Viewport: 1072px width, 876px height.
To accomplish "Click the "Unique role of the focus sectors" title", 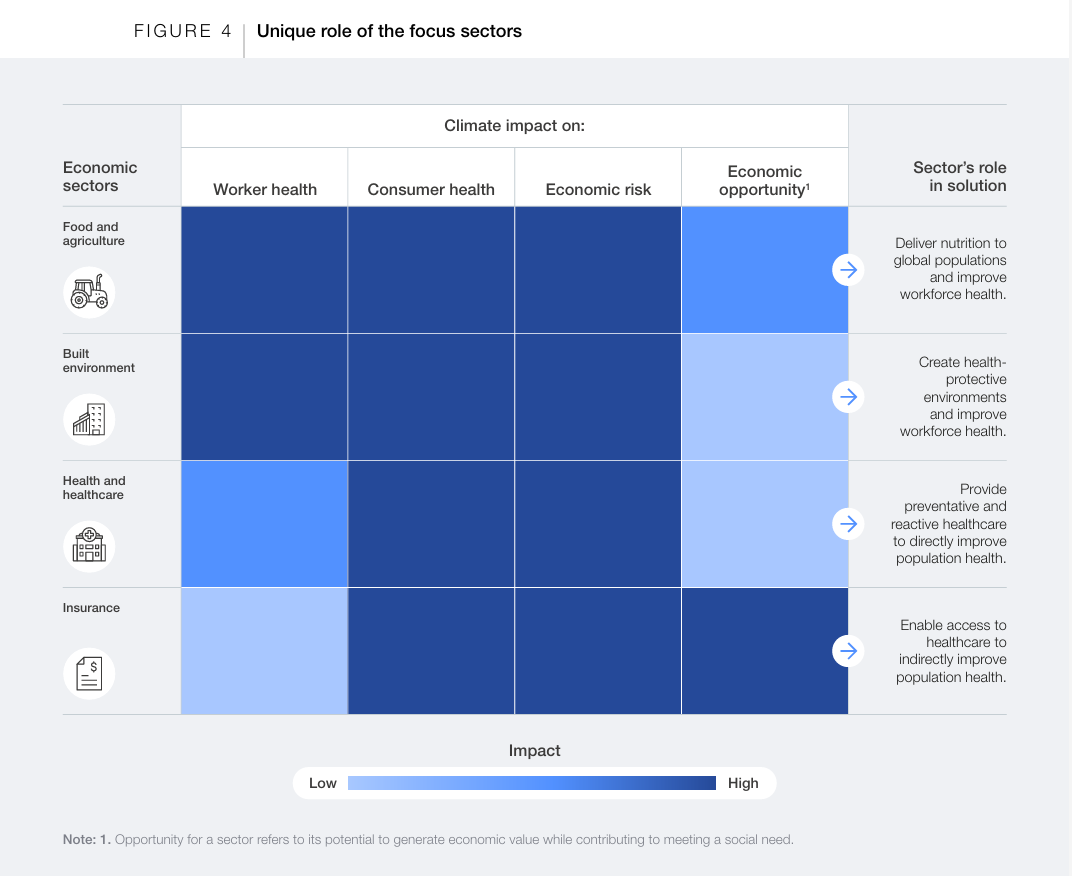I will tap(389, 31).
